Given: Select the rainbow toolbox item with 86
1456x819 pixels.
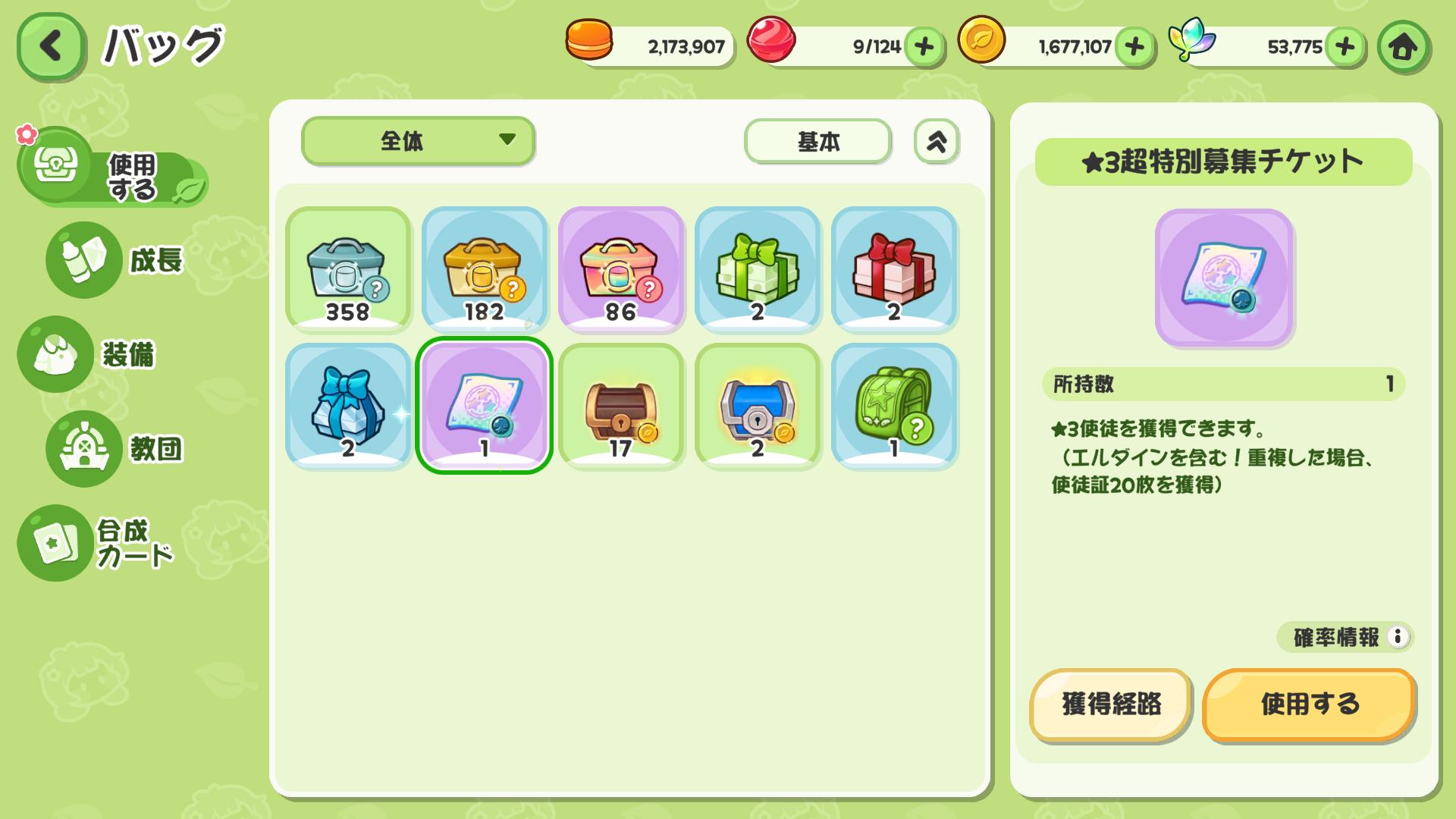Looking at the screenshot, I should (x=621, y=269).
